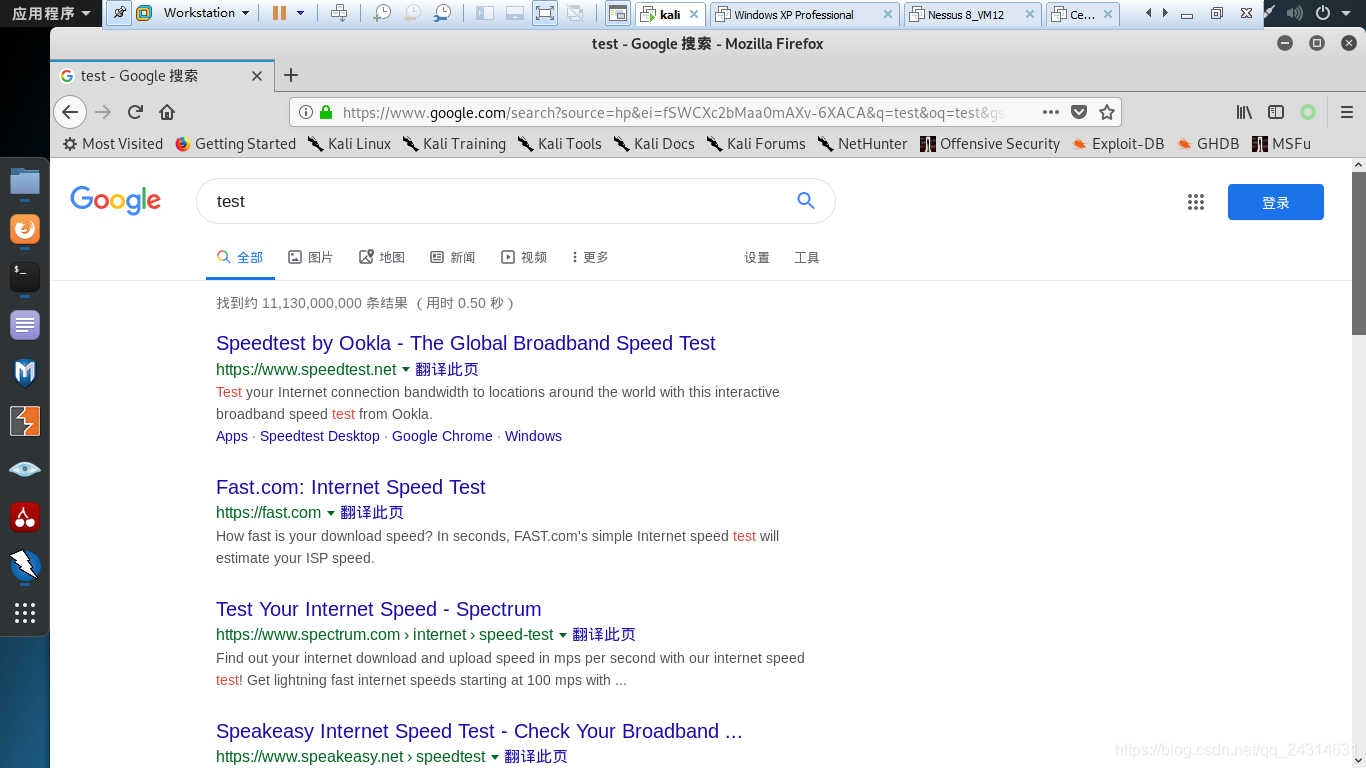Reload the current page in Firefox

click(x=134, y=112)
